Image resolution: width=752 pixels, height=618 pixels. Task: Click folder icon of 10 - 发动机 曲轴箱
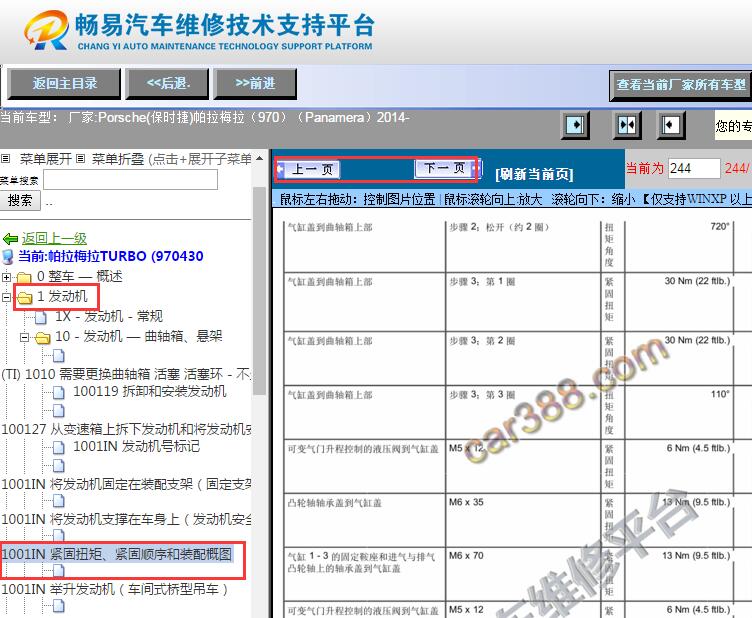(43, 338)
